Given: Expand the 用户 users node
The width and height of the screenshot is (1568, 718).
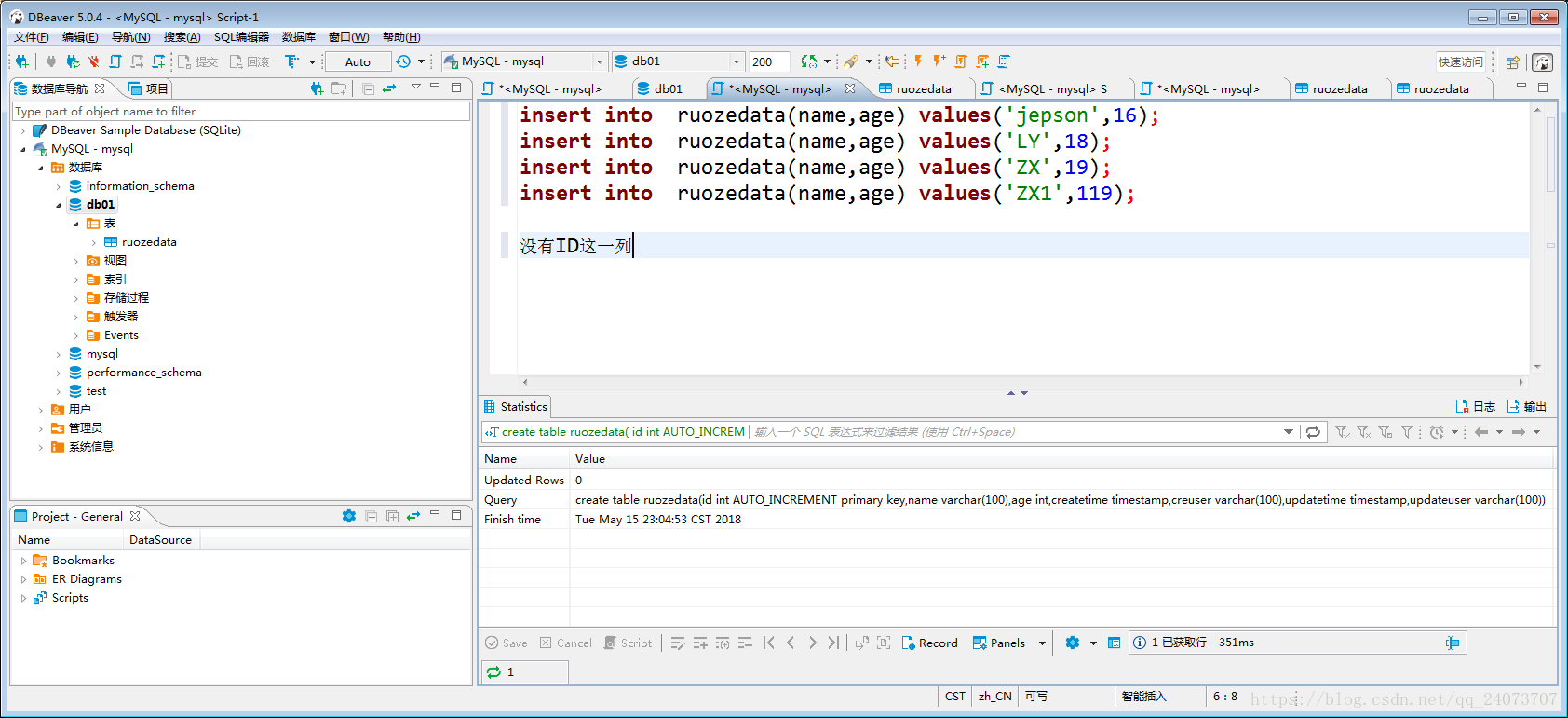Looking at the screenshot, I should [41, 410].
